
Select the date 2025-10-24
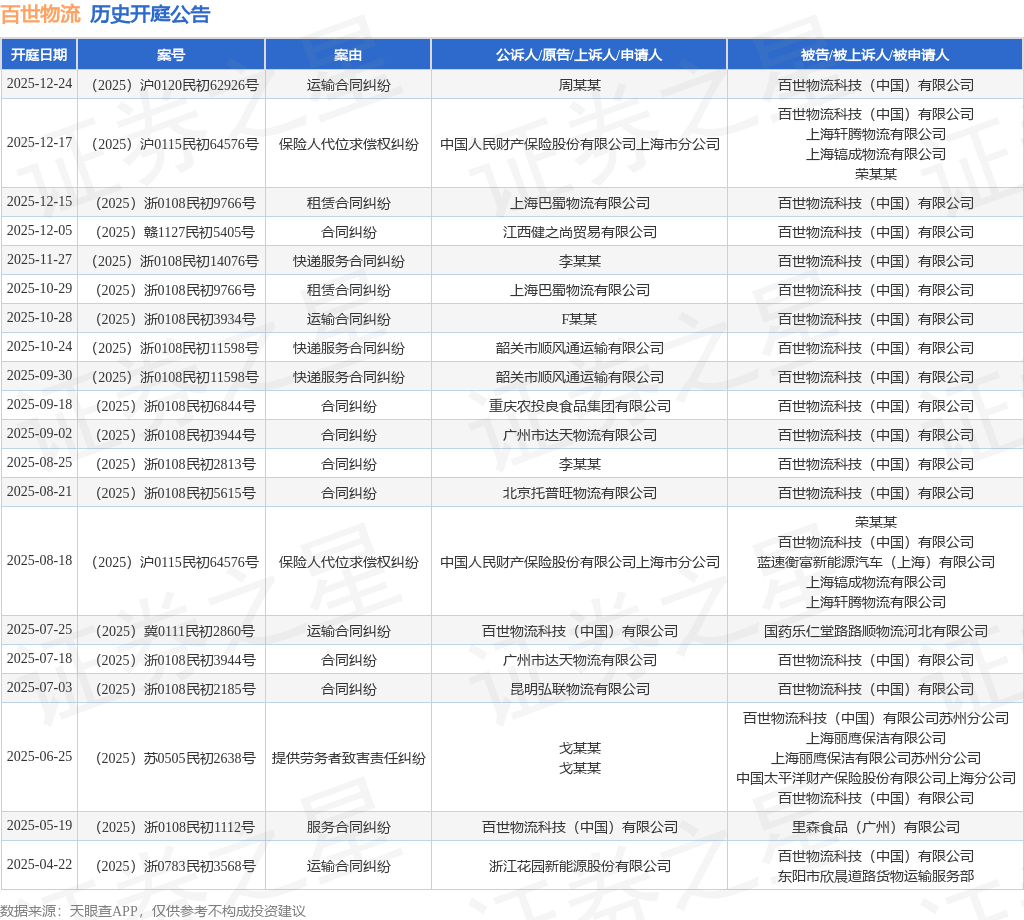39,346
